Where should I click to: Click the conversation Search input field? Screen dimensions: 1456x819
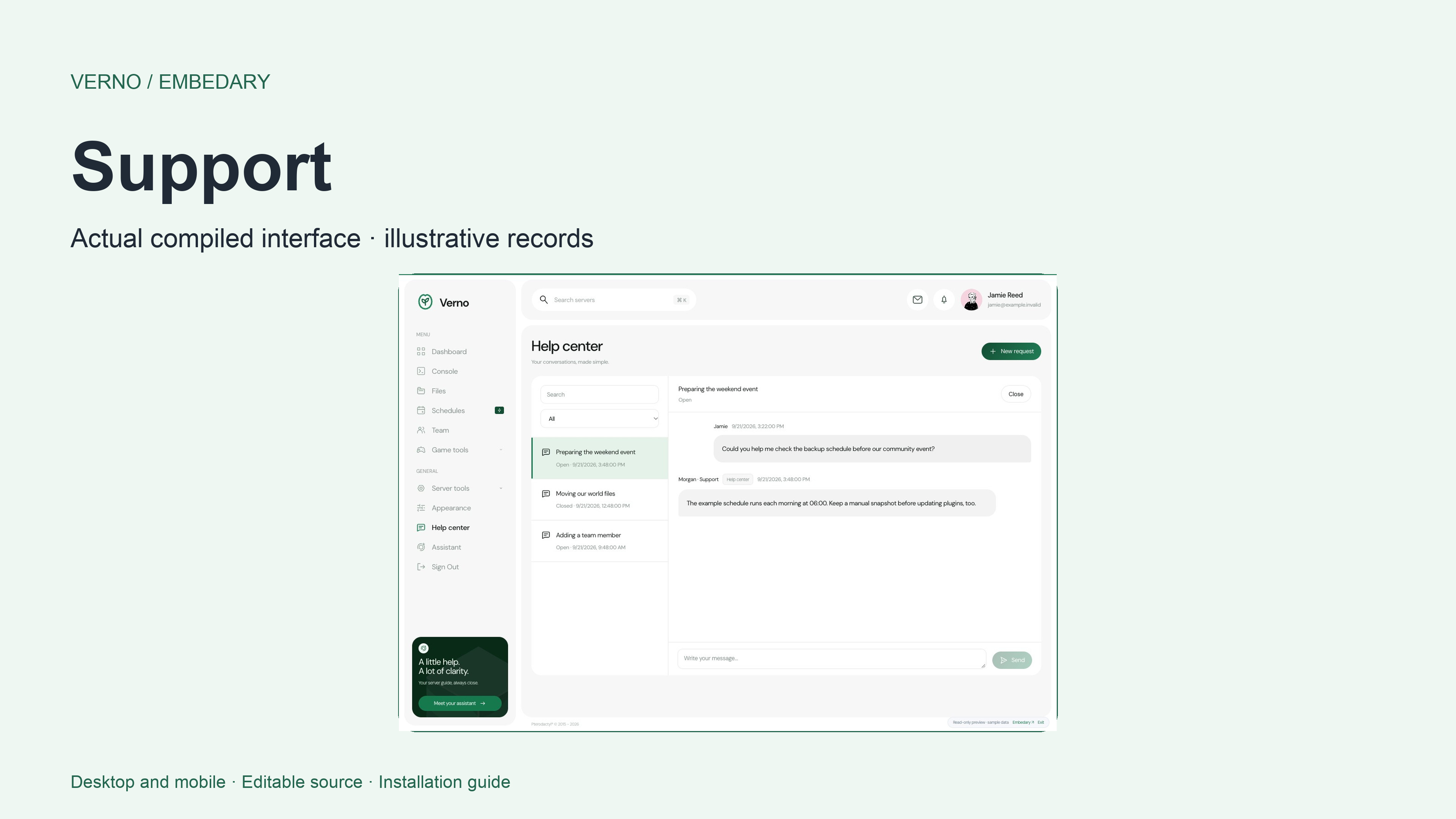tap(600, 394)
